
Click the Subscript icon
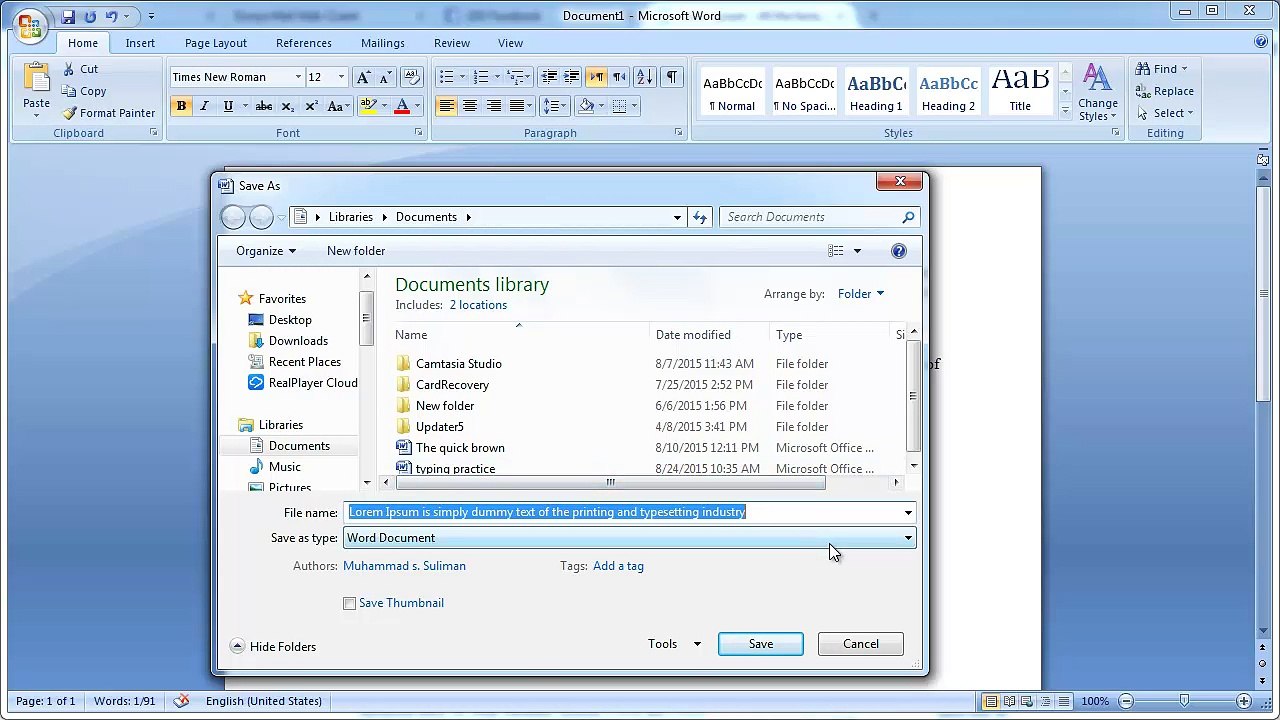[287, 106]
